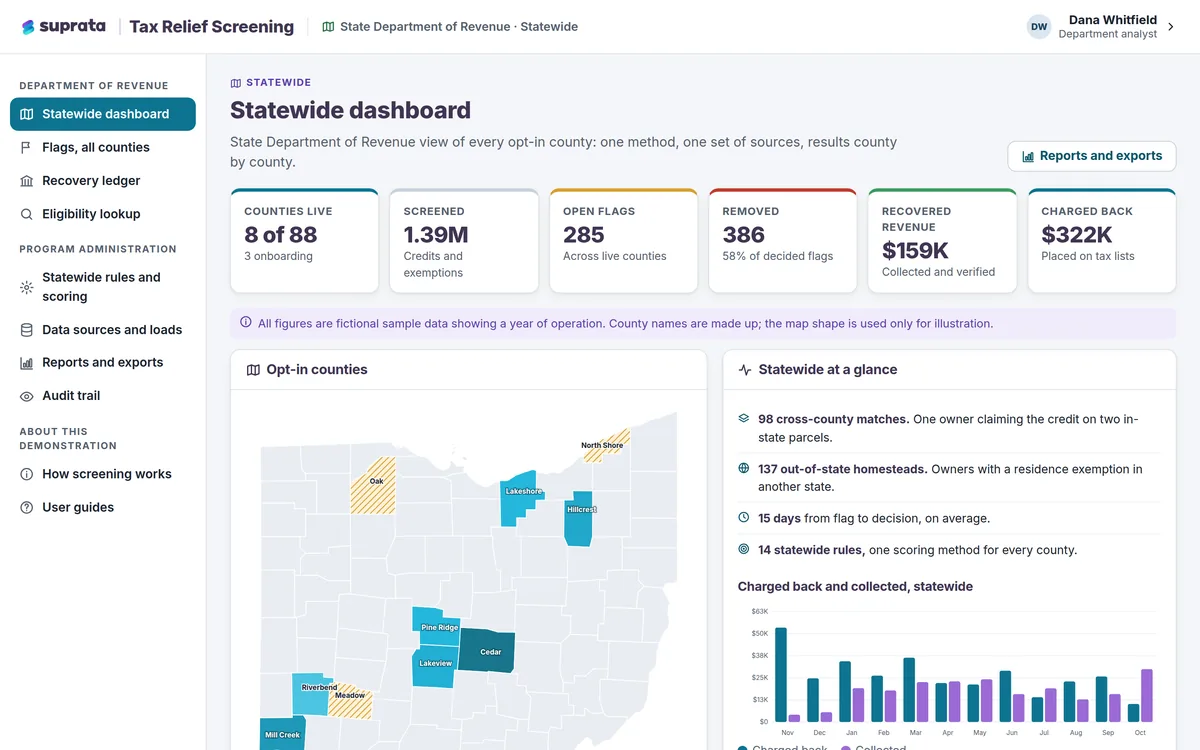This screenshot has width=1200, height=750.
Task: Open the Recovery ledger page
Action: click(103, 181)
